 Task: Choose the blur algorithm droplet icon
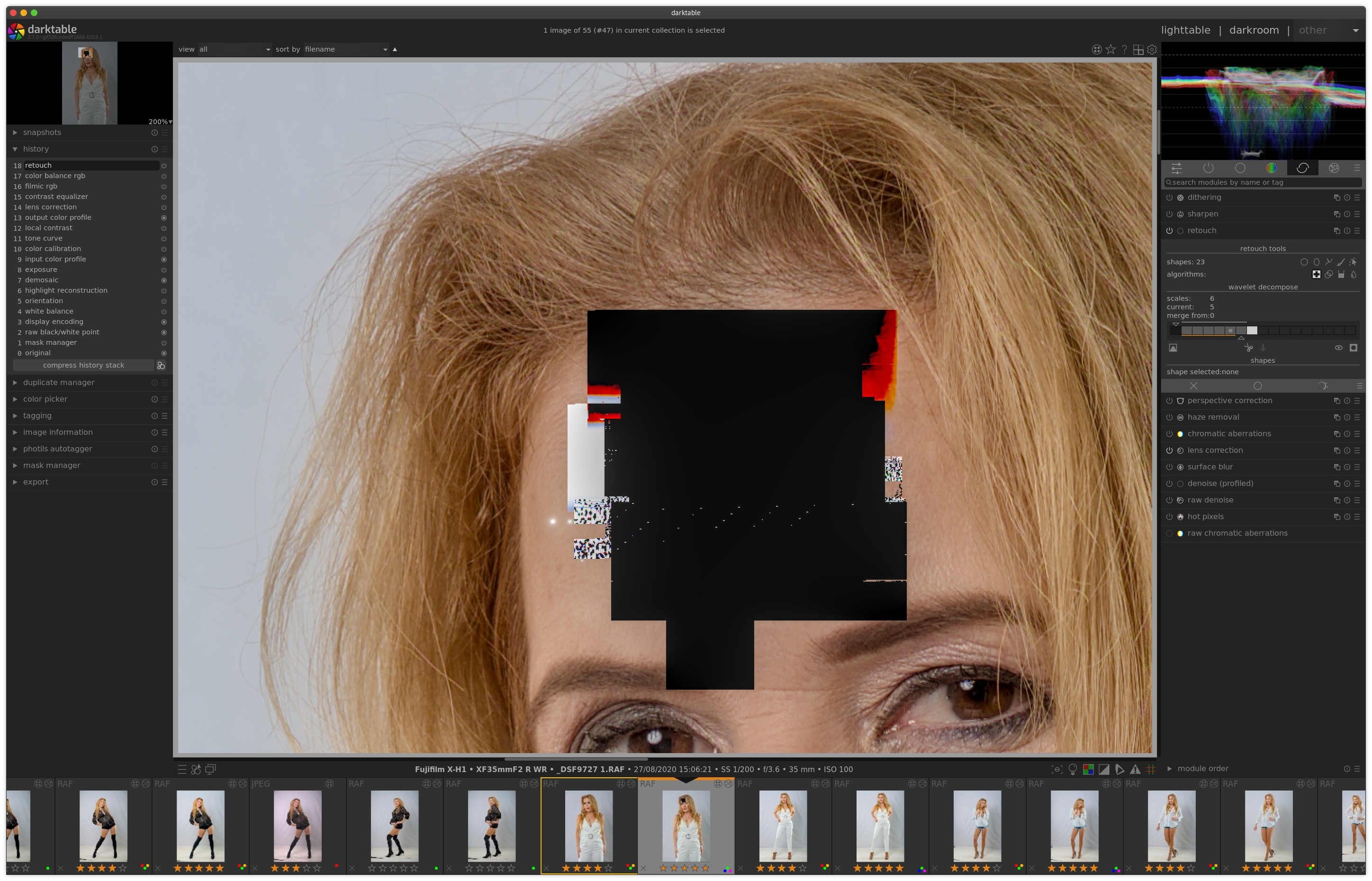[1354, 275]
